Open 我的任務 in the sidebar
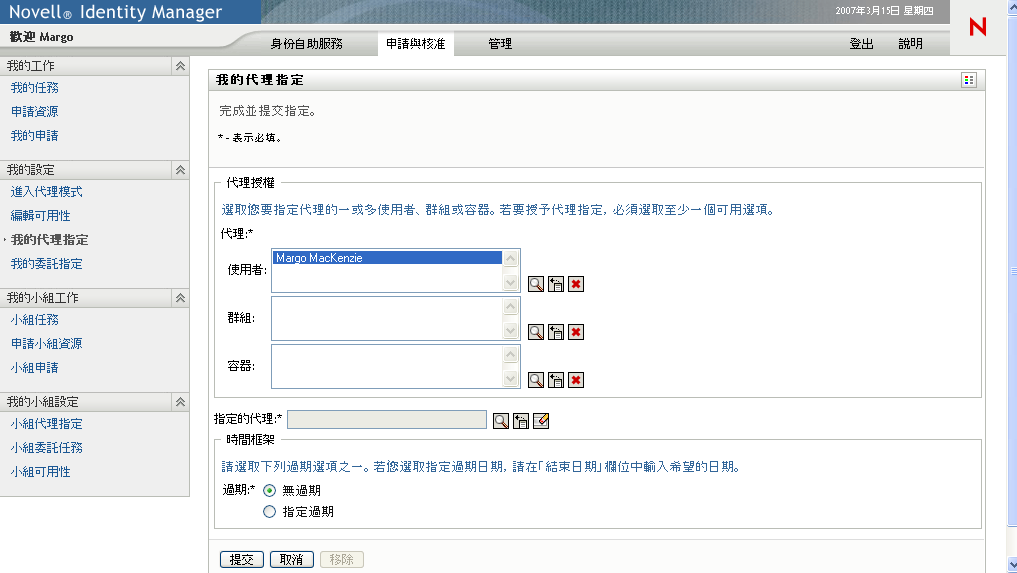The image size is (1017, 573). (x=34, y=88)
